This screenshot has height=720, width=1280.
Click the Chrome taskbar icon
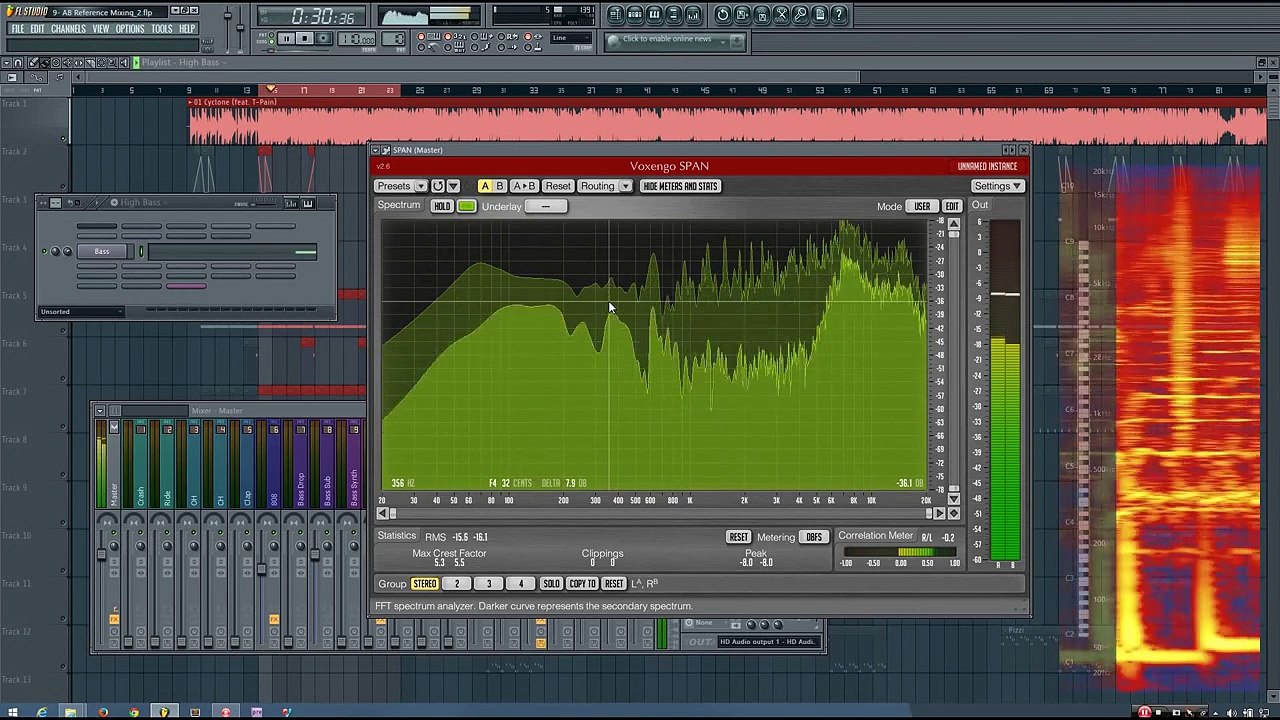point(134,712)
